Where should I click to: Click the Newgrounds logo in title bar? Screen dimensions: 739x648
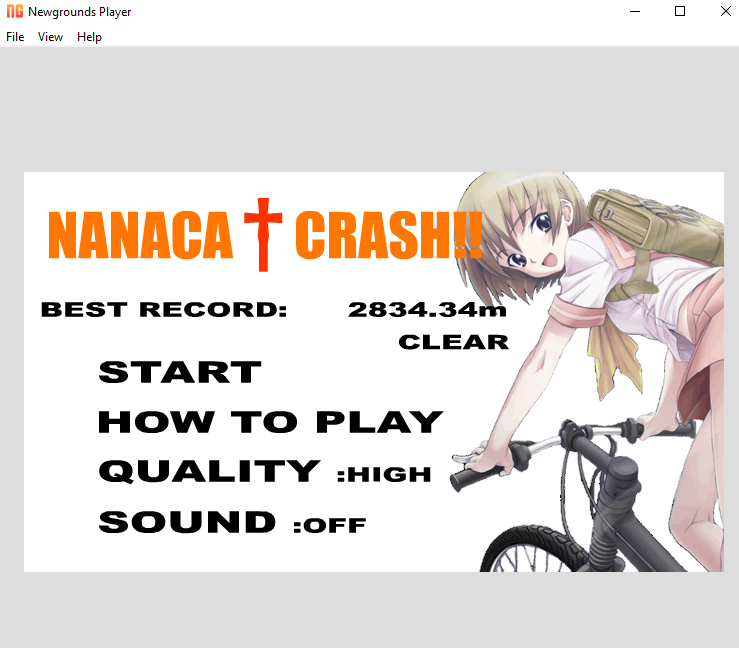coord(15,12)
